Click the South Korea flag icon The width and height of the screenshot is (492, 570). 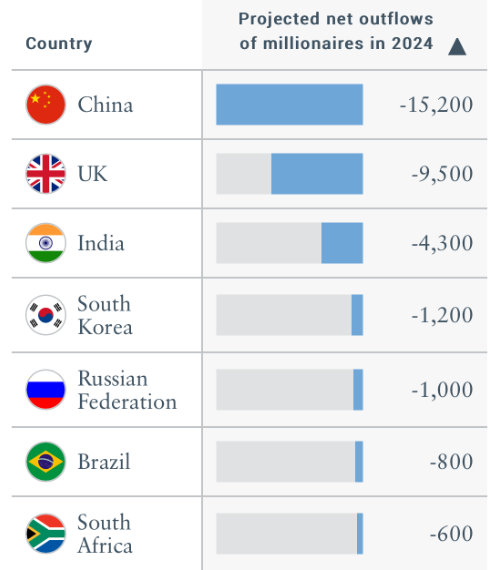coord(46,315)
